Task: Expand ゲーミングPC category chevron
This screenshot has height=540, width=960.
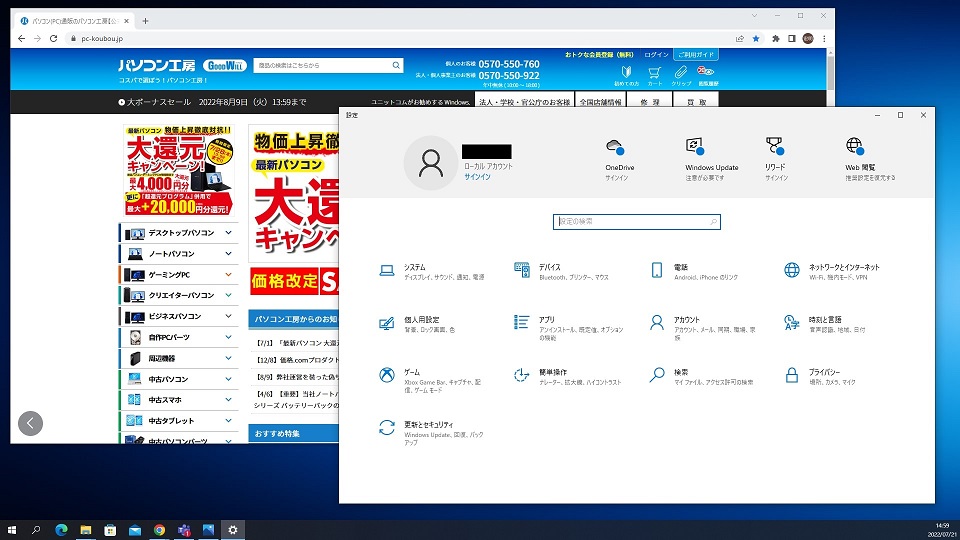Action: (x=229, y=274)
